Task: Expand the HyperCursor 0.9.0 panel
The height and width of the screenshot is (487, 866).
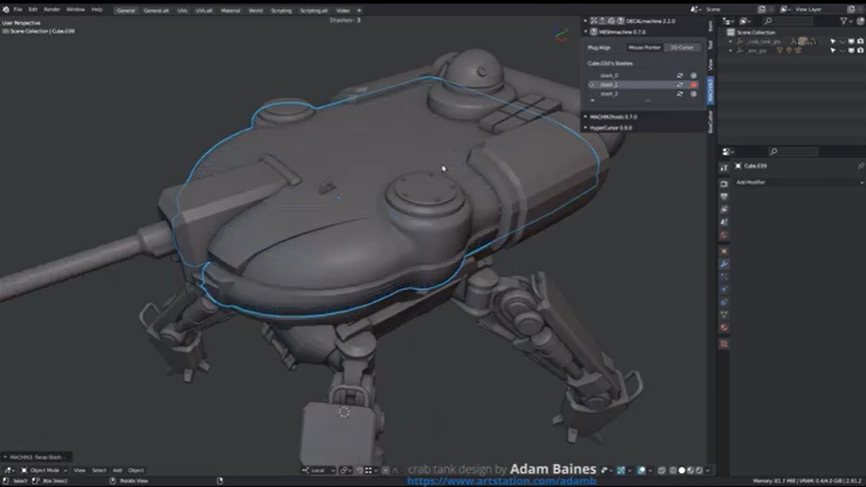Action: (585, 128)
